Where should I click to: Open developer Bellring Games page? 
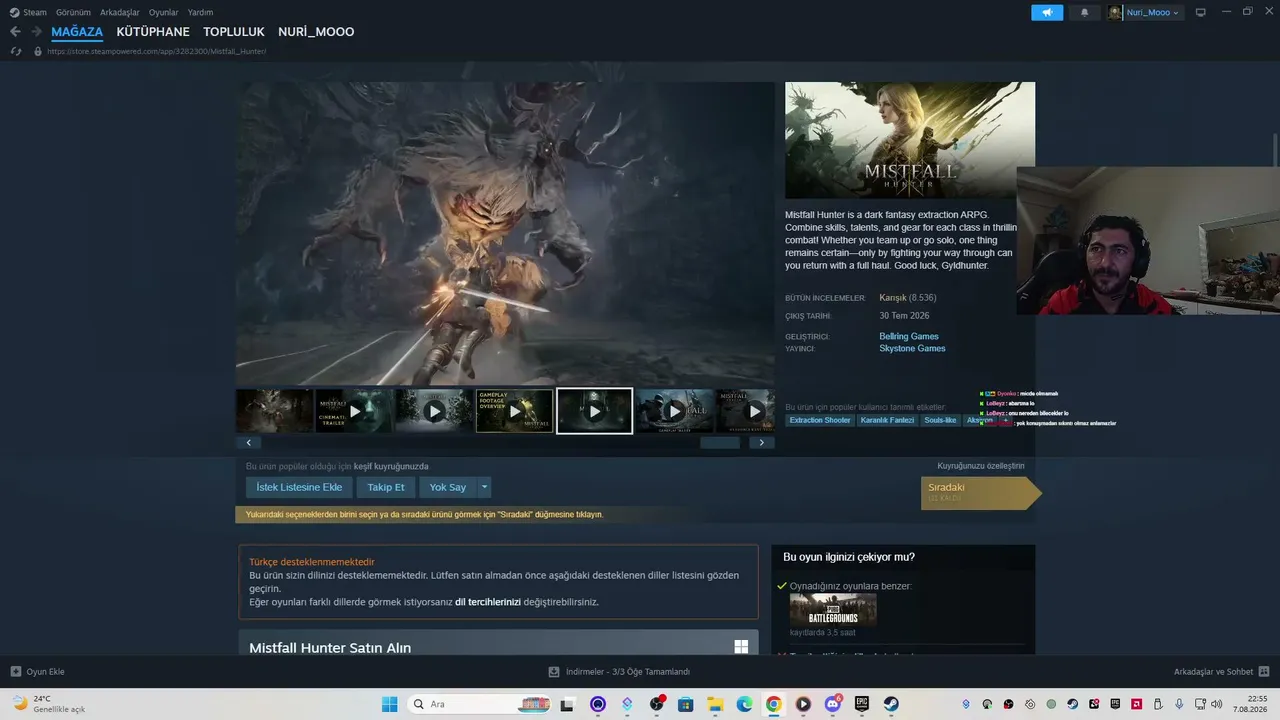coord(909,337)
